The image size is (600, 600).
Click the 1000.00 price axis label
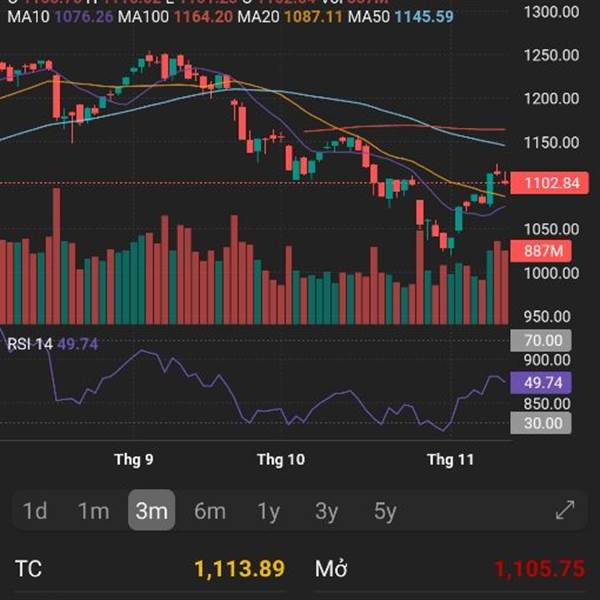551,273
